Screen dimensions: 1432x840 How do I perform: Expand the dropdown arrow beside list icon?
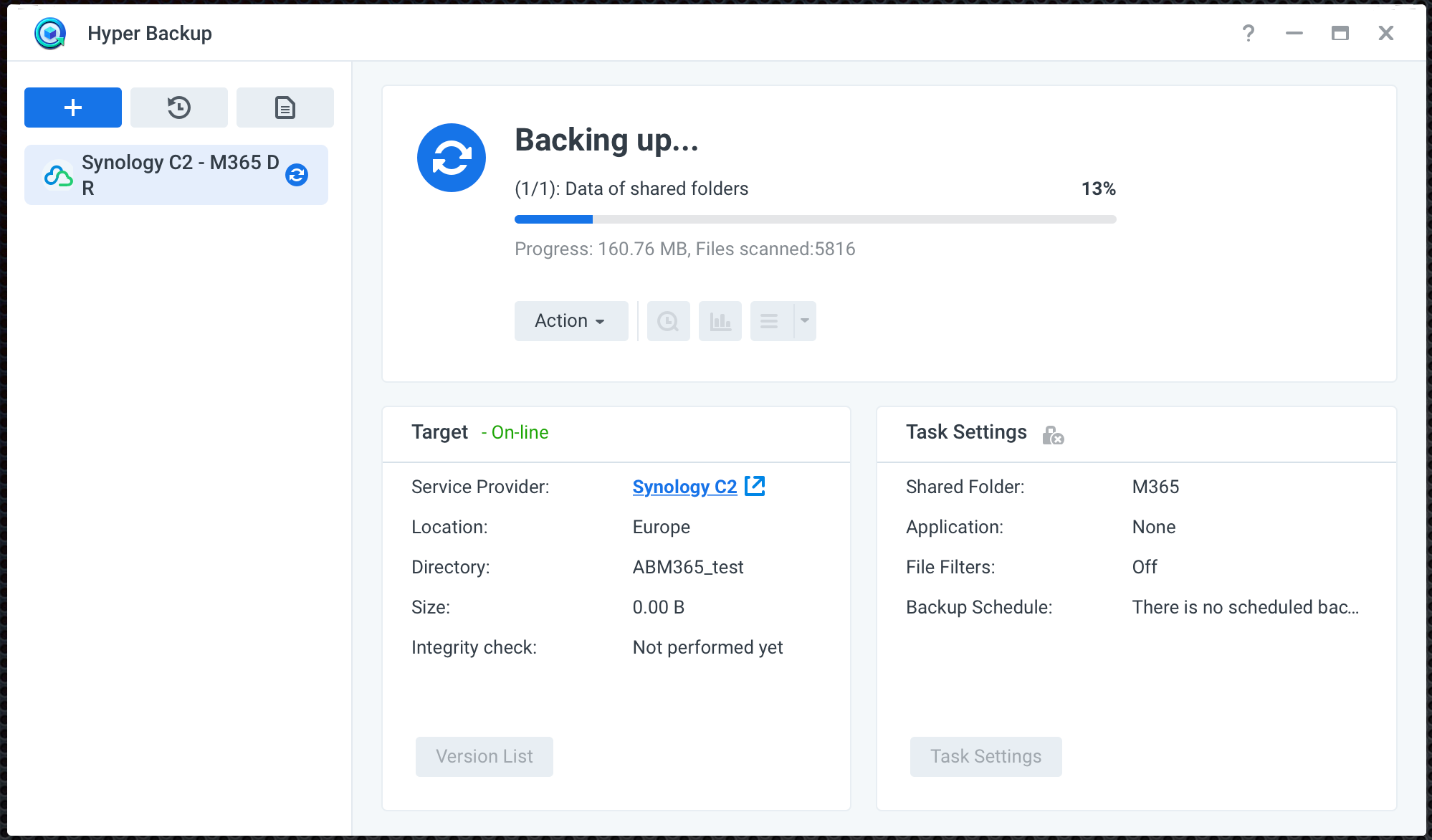click(805, 321)
